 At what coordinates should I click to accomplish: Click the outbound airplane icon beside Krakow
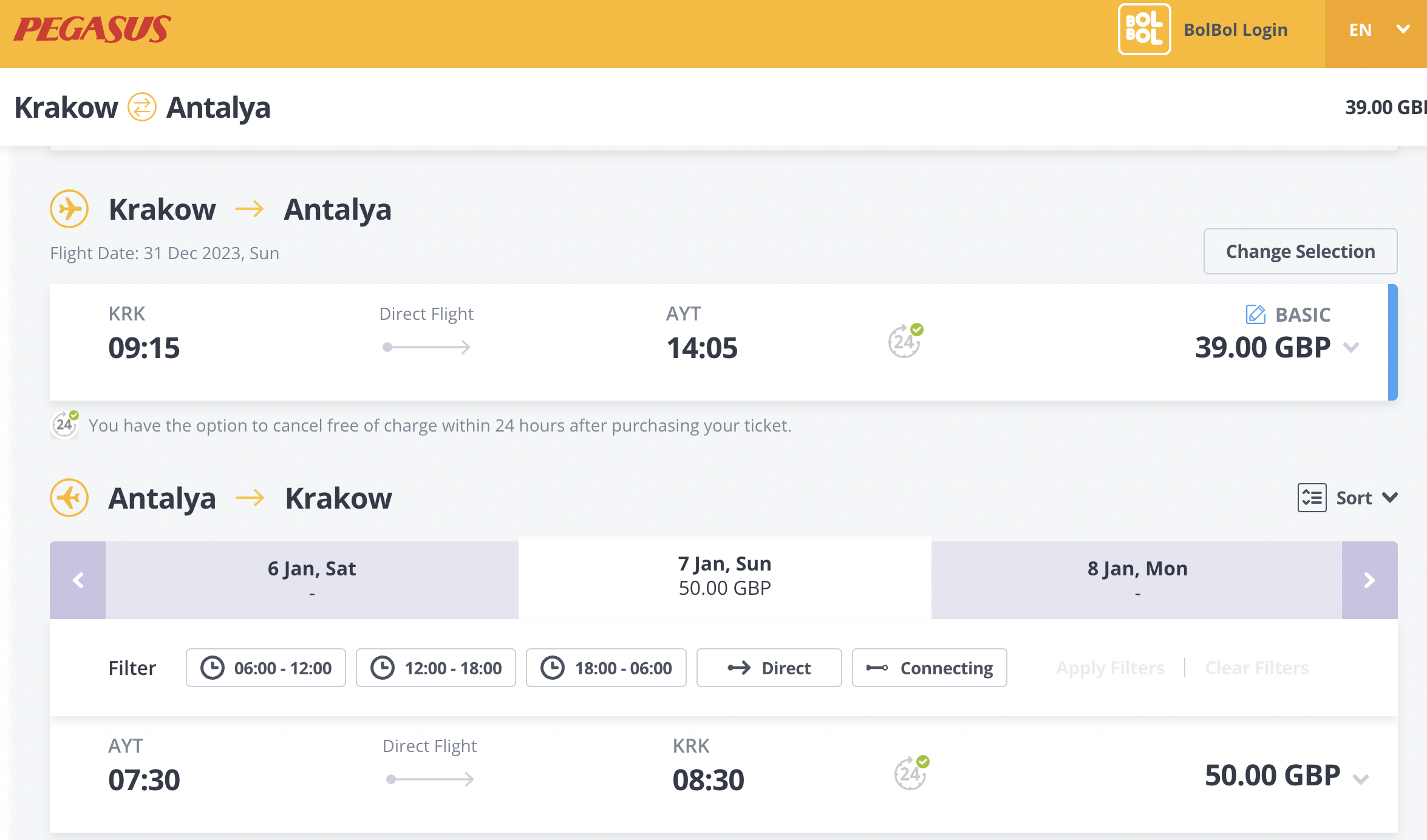[x=69, y=209]
